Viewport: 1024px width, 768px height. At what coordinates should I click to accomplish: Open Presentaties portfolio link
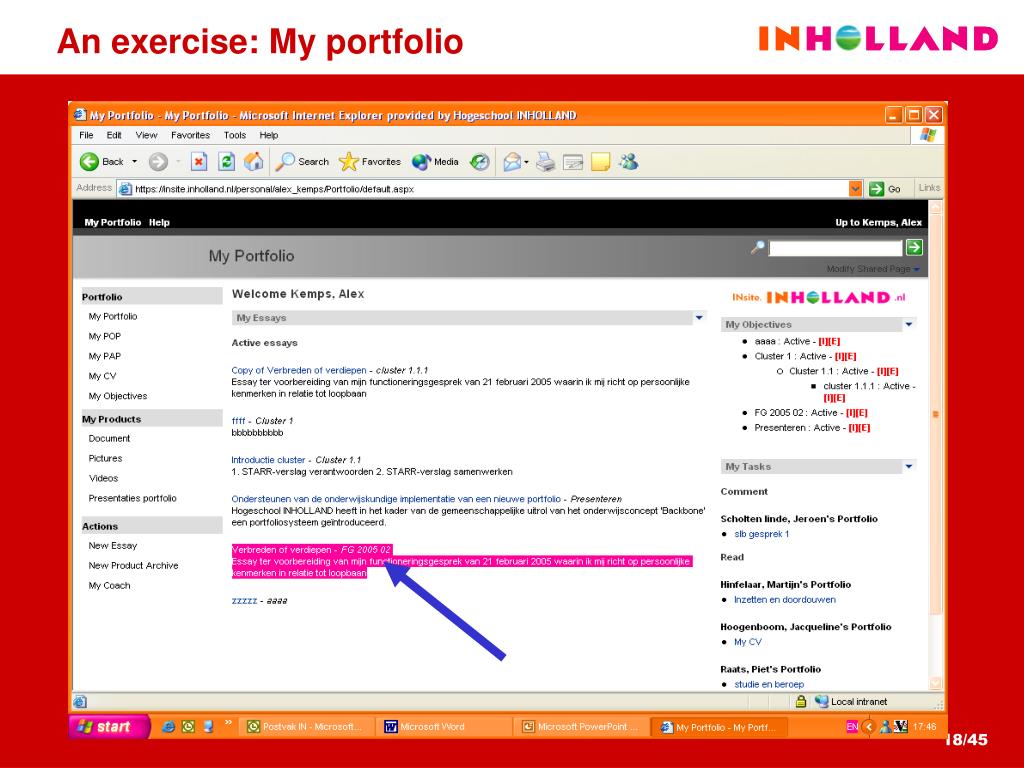(133, 498)
